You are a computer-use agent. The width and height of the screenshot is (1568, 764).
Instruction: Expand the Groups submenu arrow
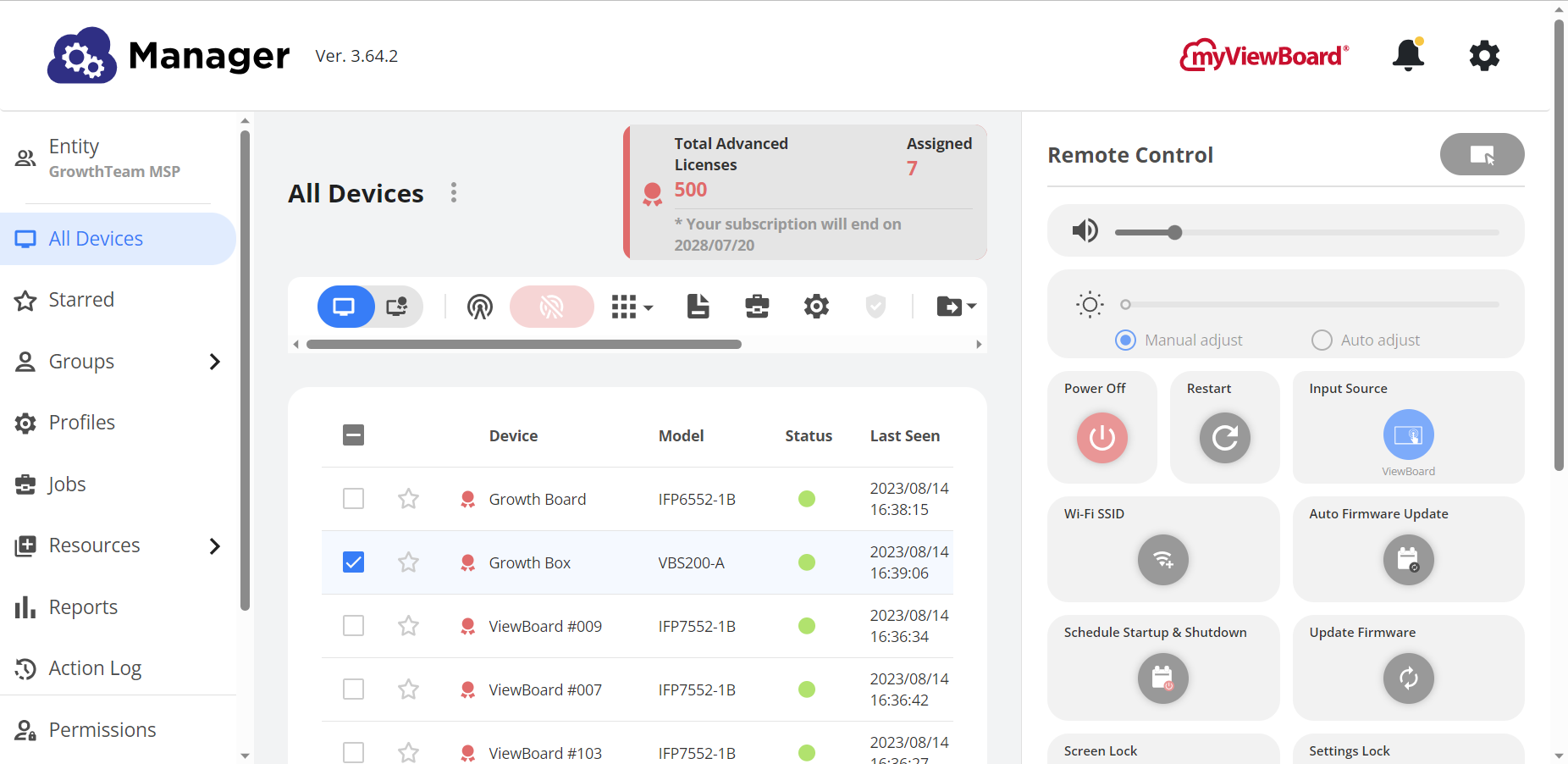pyautogui.click(x=215, y=362)
